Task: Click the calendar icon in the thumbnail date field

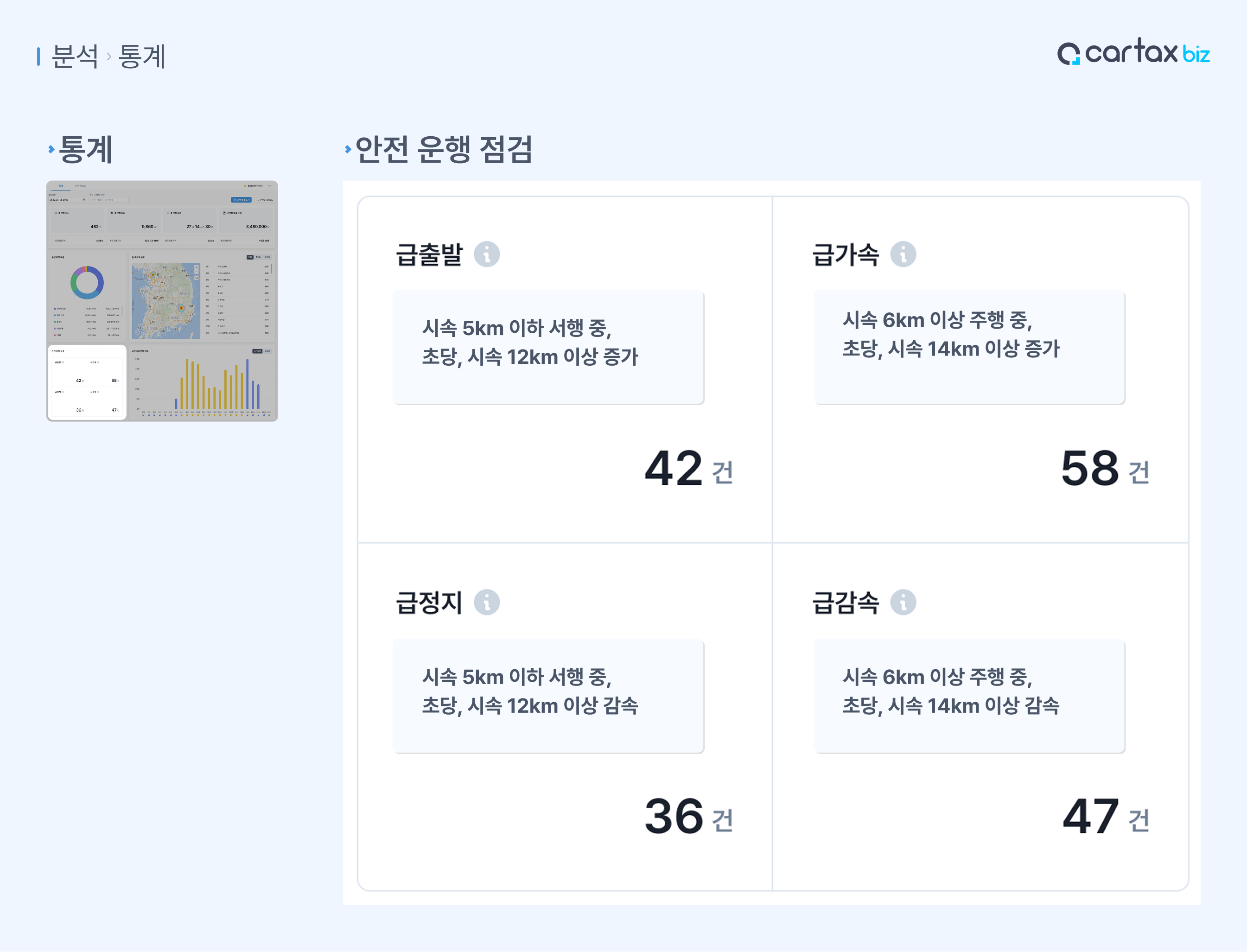Action: click(x=84, y=200)
